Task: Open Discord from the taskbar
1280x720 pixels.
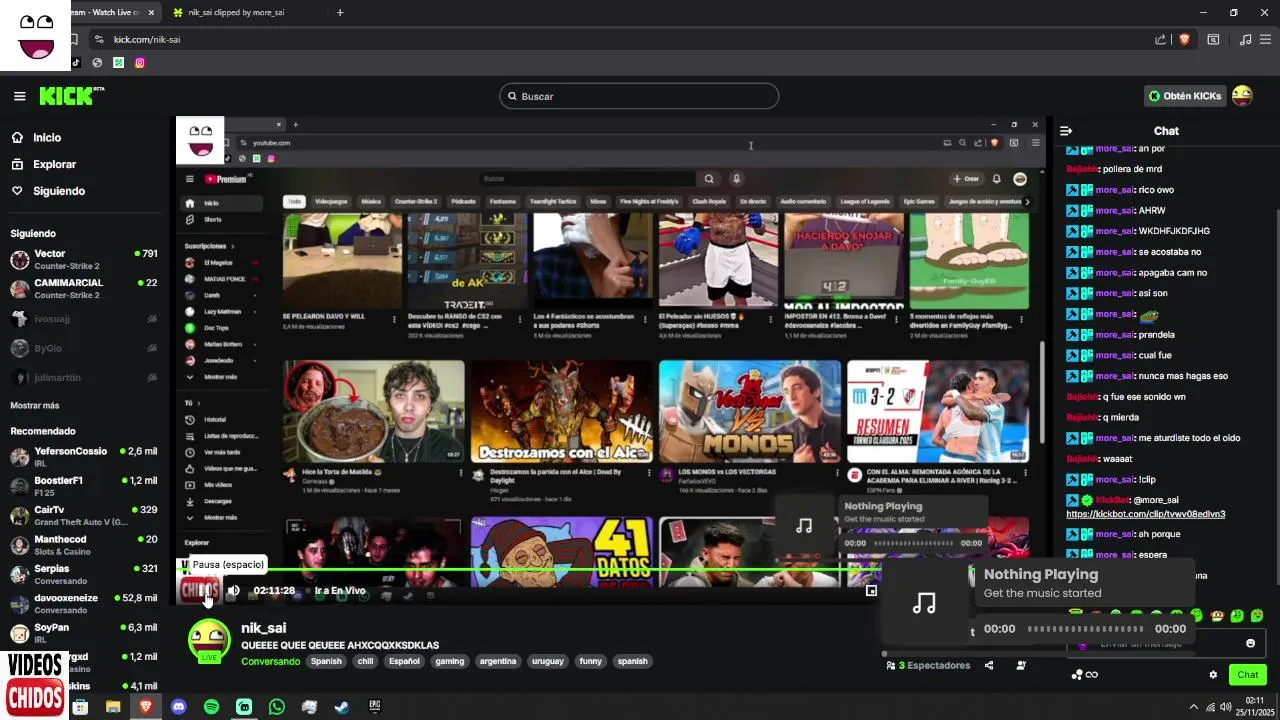Action: click(x=178, y=707)
